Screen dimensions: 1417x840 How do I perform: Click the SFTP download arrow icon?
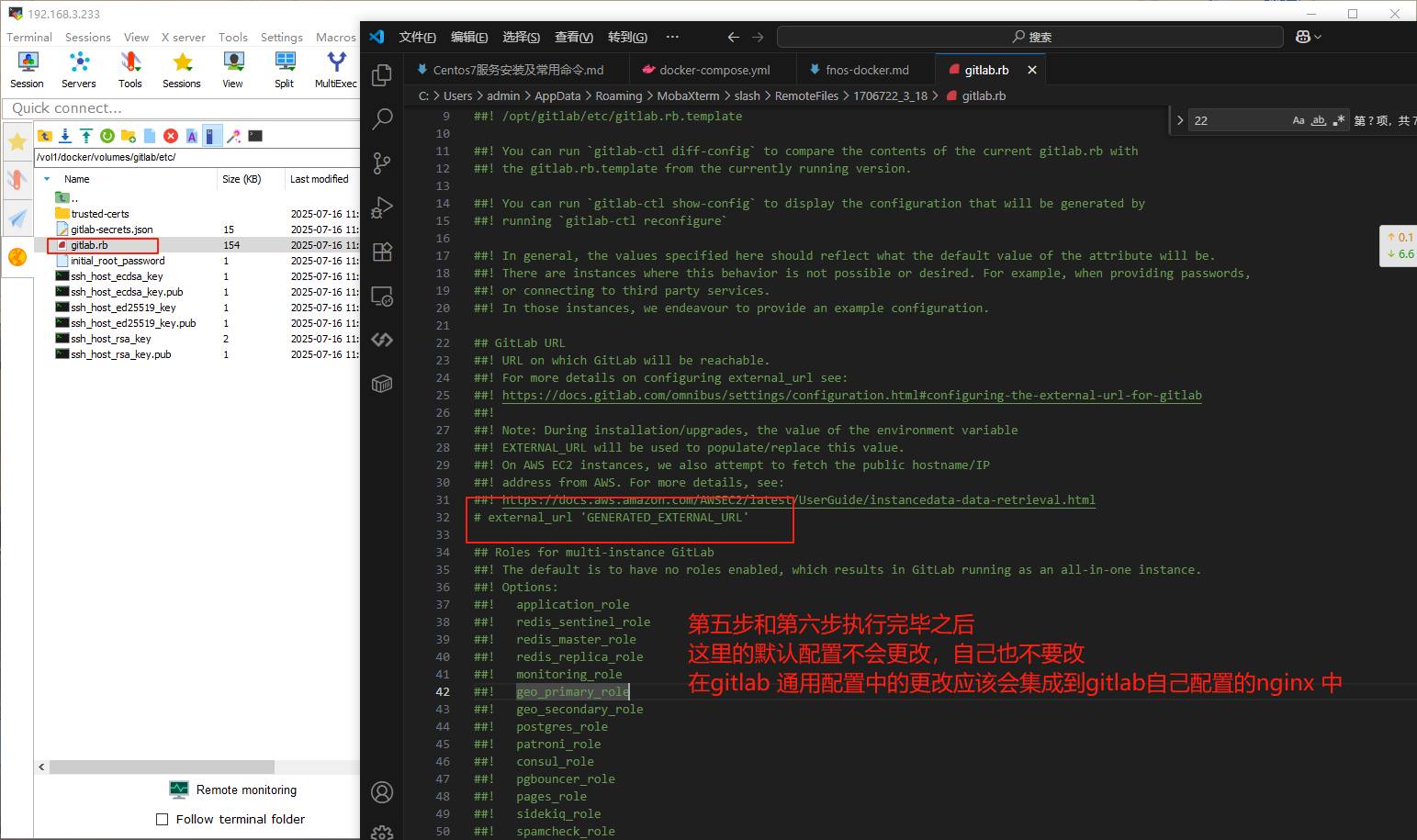click(65, 136)
